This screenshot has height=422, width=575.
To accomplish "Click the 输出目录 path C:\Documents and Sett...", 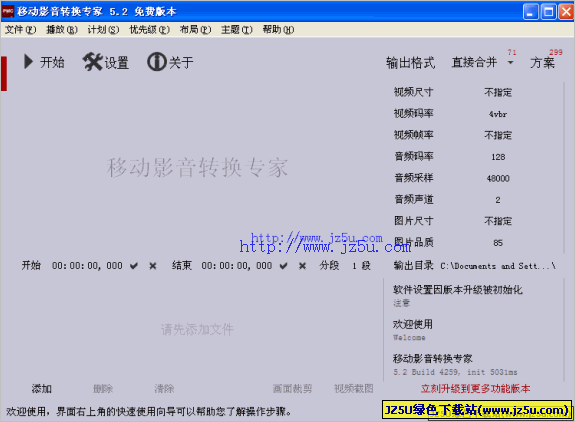I will (x=498, y=266).
